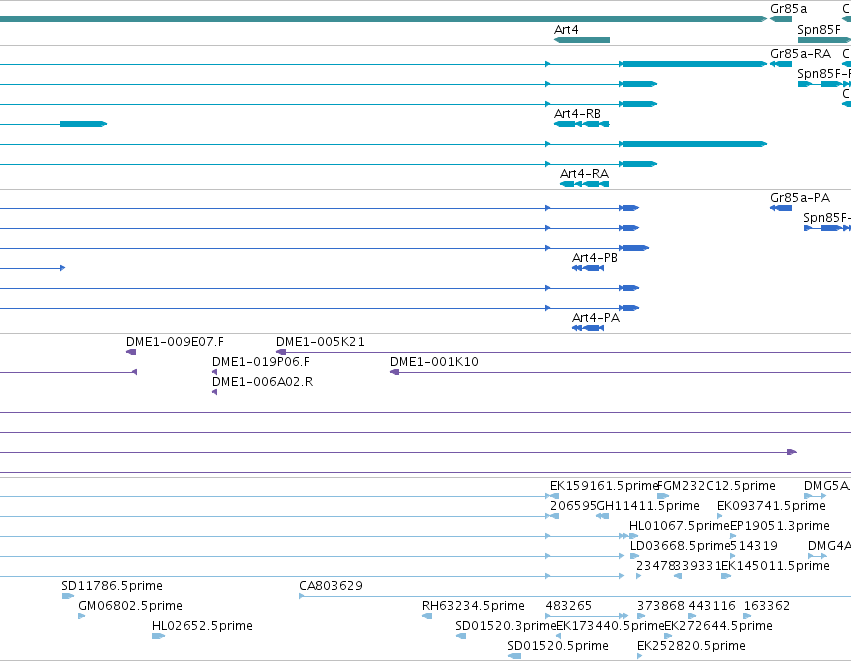The width and height of the screenshot is (851, 661).
Task: Select the GM06802.5prime EST label
Action: pos(130,606)
